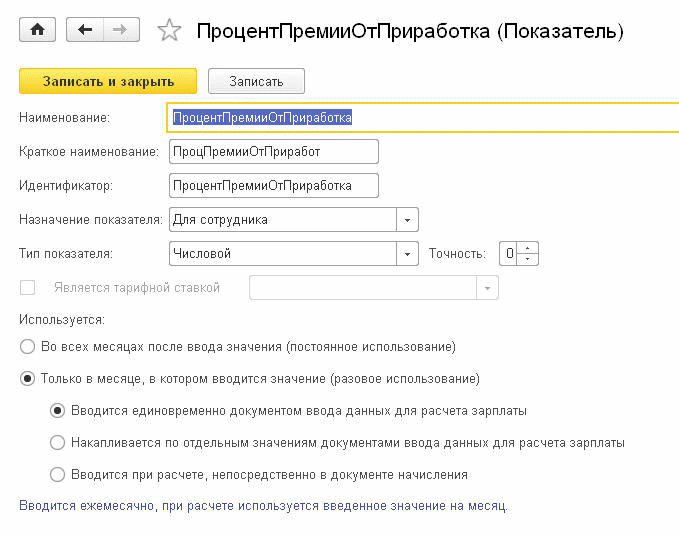Image resolution: width=679 pixels, height=536 pixels.
Task: Choose Вводится единовременно документом ввода данных
Action: 57,410
